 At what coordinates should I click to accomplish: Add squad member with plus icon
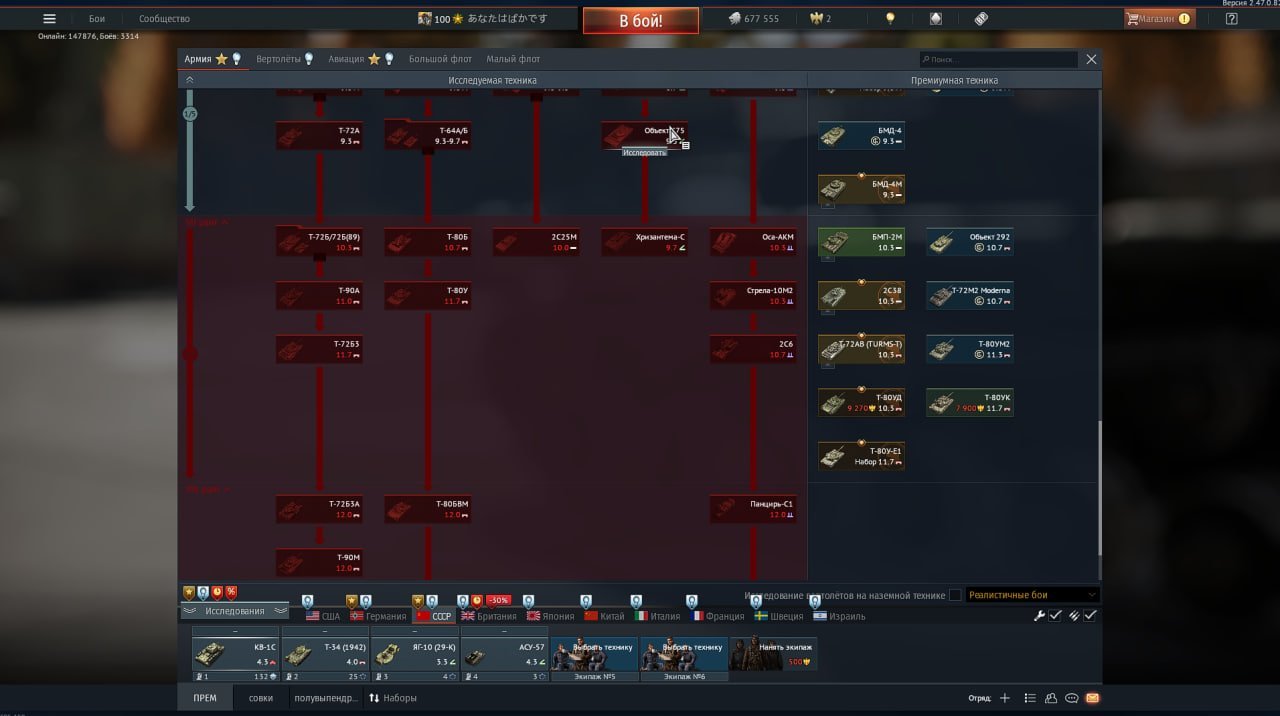coord(1005,698)
